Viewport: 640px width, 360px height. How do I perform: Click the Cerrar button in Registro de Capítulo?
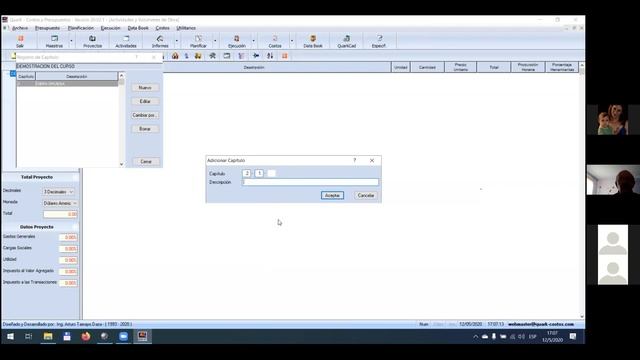[x=146, y=162]
